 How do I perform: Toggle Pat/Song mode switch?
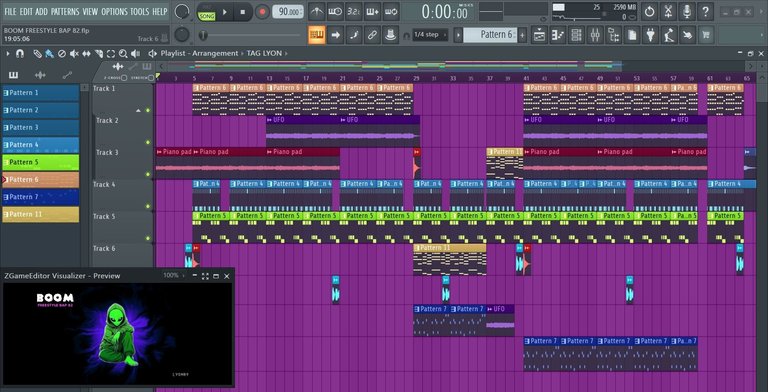click(206, 12)
